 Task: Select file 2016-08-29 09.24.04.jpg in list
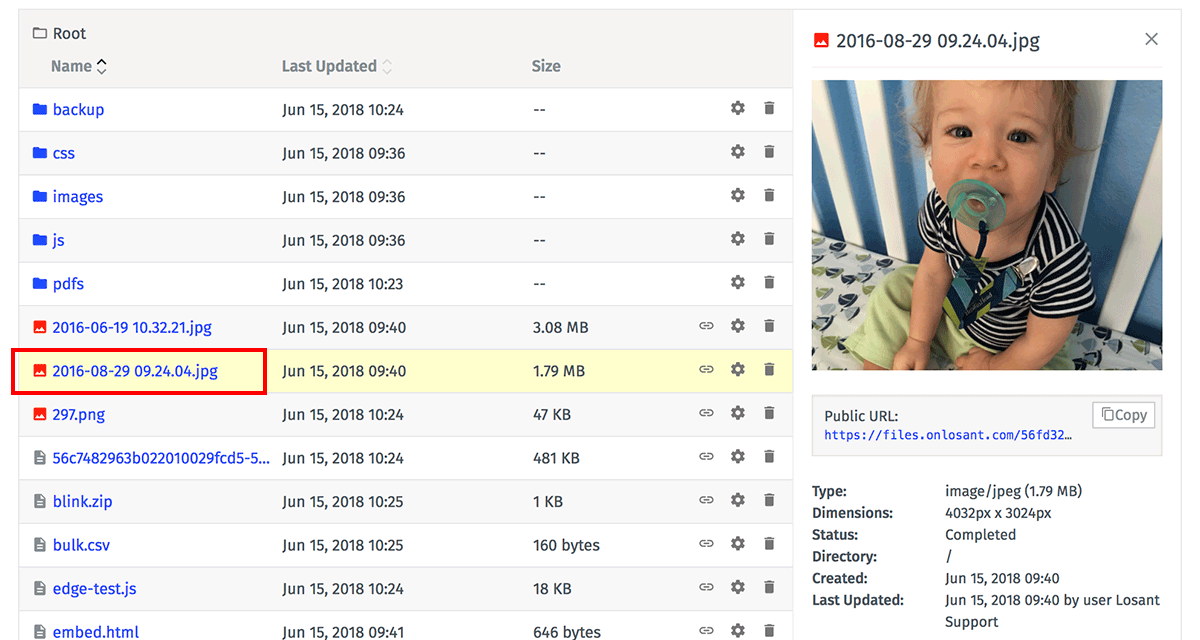click(135, 371)
